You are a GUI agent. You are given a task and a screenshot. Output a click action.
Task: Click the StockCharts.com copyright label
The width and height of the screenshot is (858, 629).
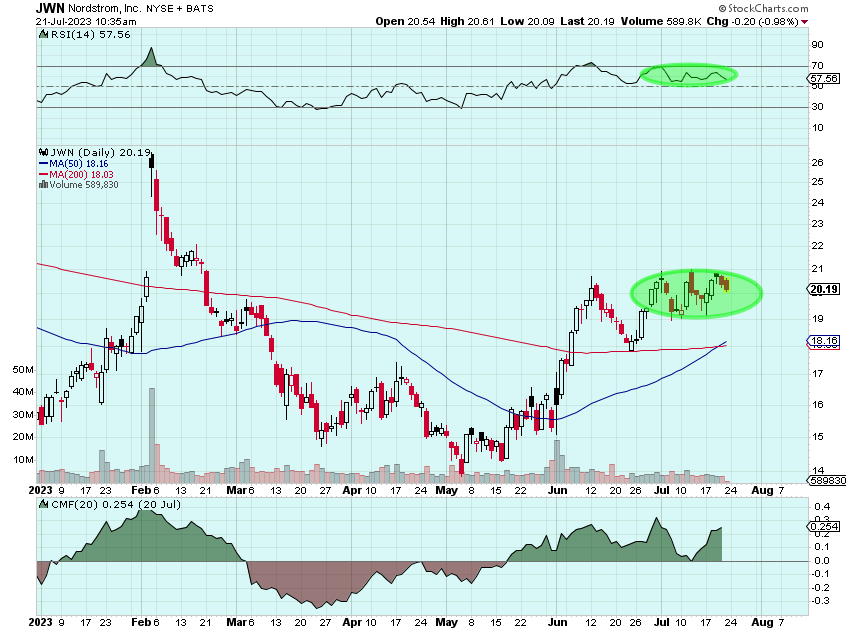tap(763, 8)
